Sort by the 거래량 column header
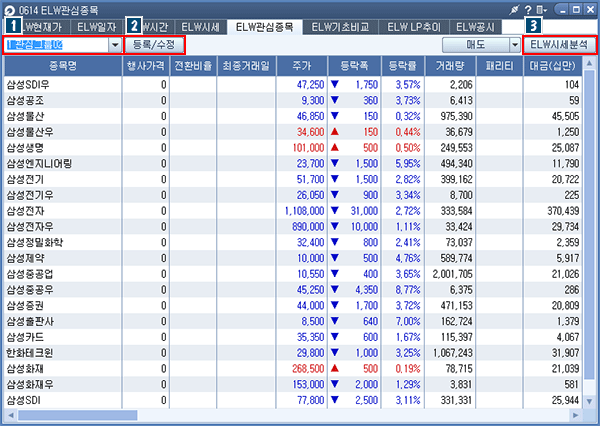The width and height of the screenshot is (600, 426). pos(453,65)
